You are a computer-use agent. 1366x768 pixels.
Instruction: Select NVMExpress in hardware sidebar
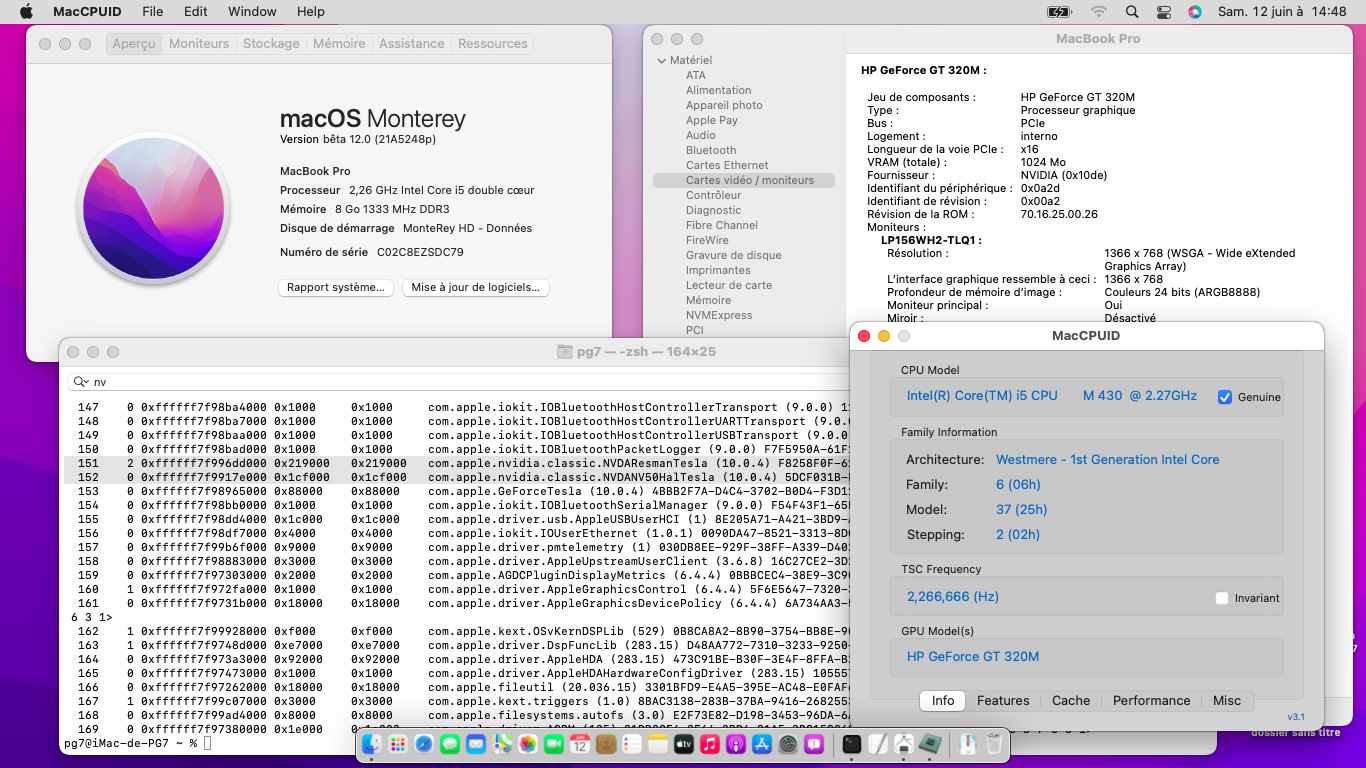(x=719, y=315)
